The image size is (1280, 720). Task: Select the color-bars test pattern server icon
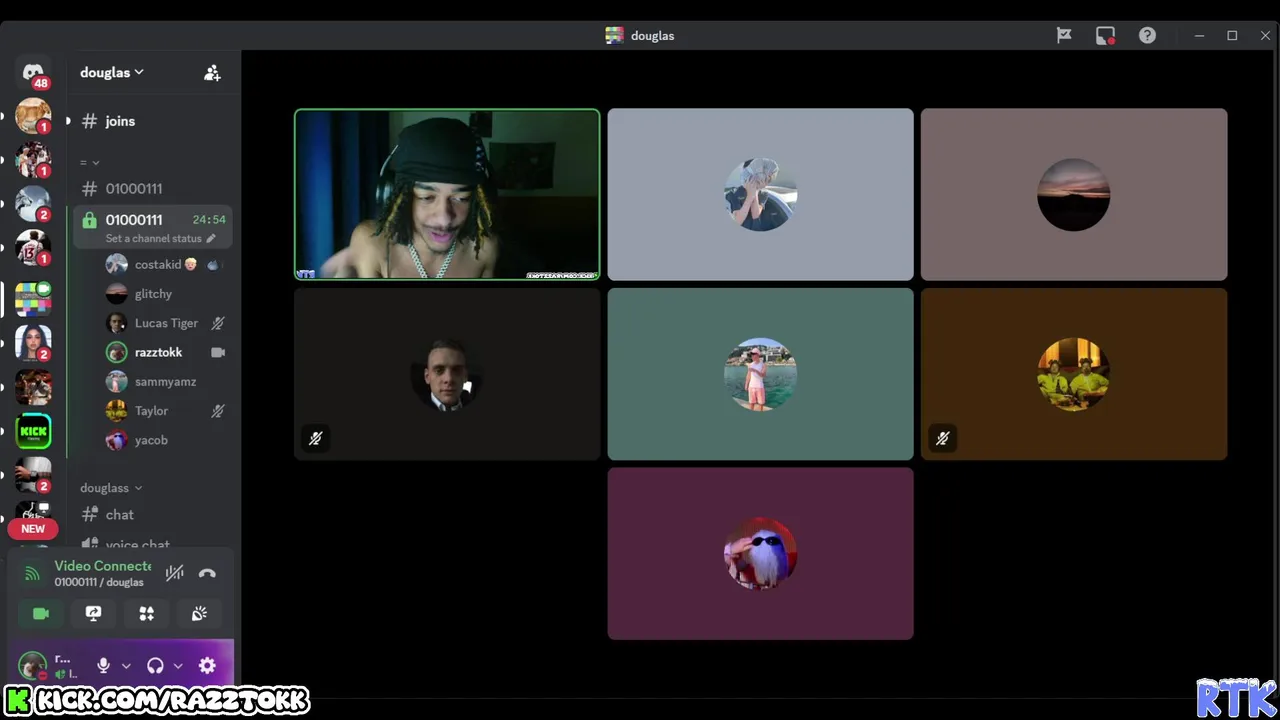point(33,299)
